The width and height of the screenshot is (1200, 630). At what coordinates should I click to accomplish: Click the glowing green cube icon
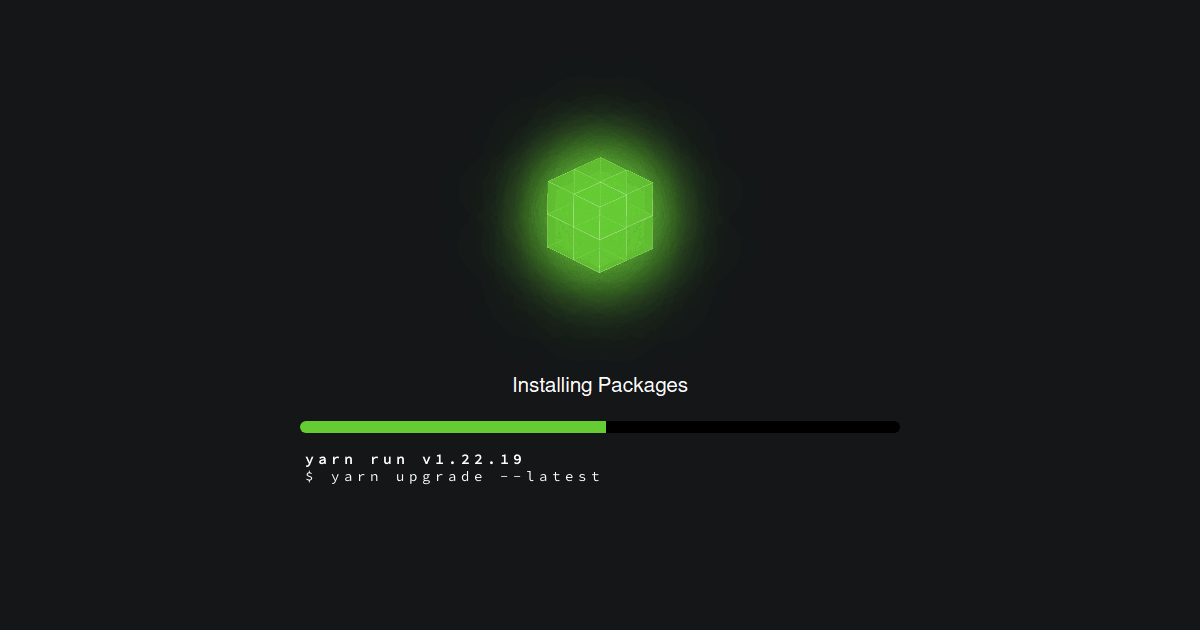600,214
